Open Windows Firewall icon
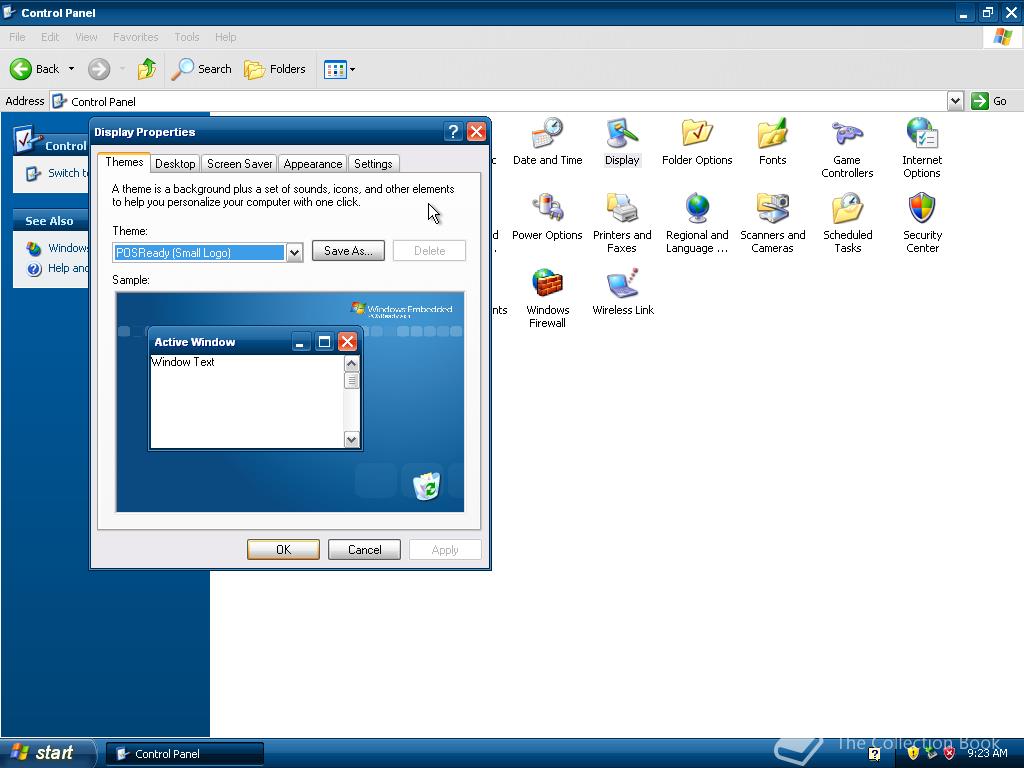Screen dimensions: 1024x768 click(547, 298)
